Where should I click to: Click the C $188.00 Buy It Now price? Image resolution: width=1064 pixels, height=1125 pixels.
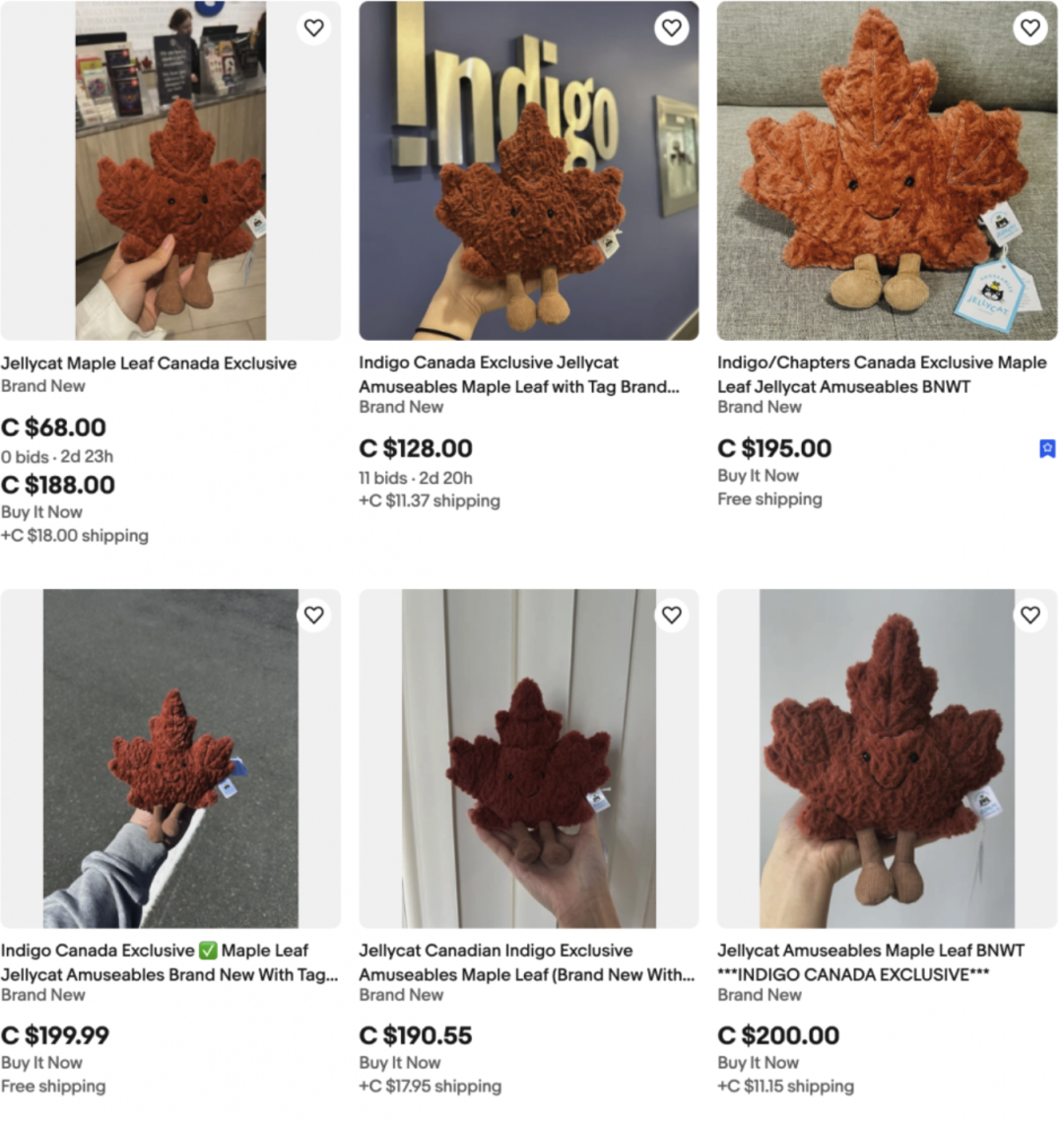point(58,486)
